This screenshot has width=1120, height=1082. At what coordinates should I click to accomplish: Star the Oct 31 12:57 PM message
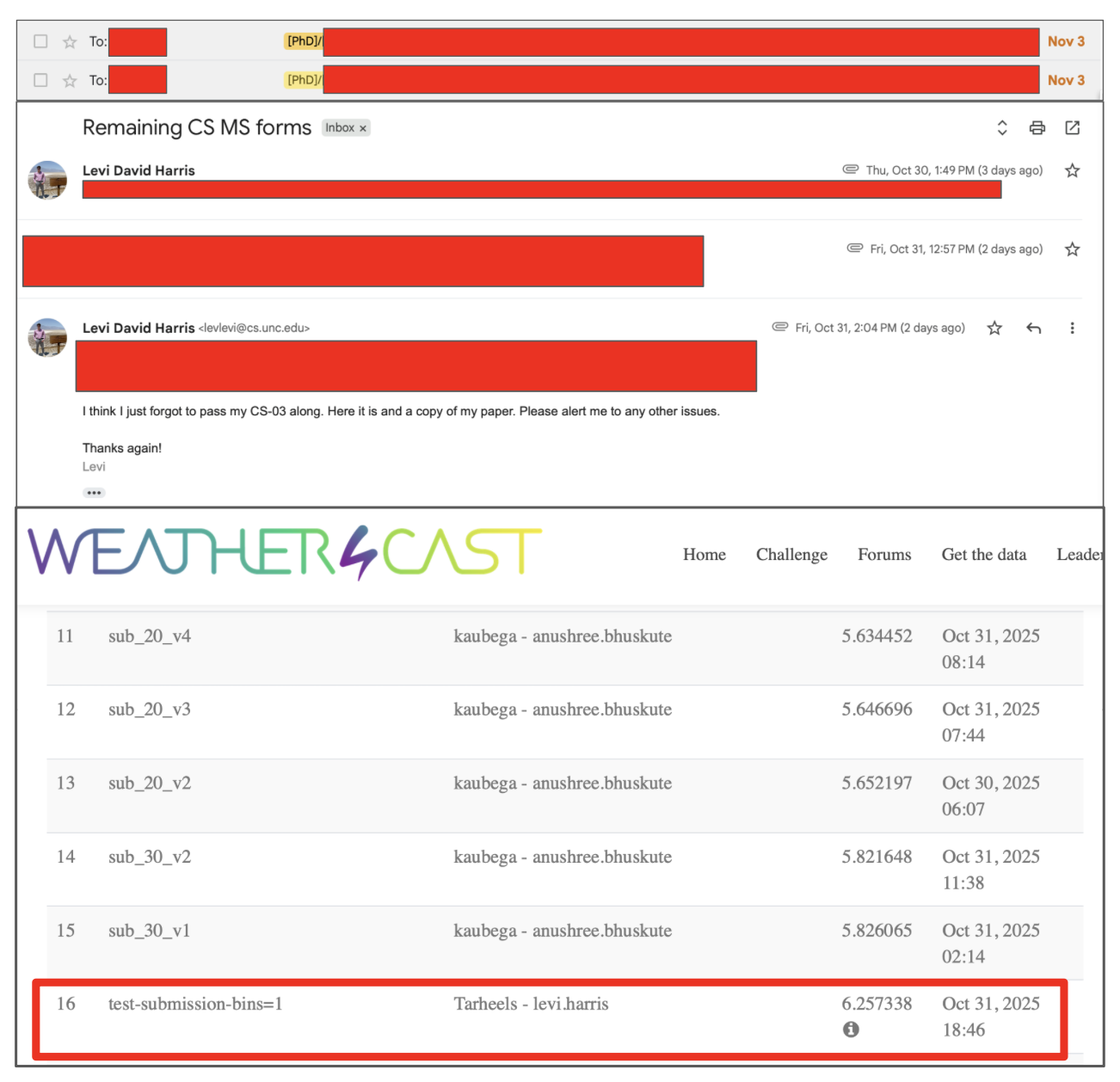pyautogui.click(x=1072, y=249)
